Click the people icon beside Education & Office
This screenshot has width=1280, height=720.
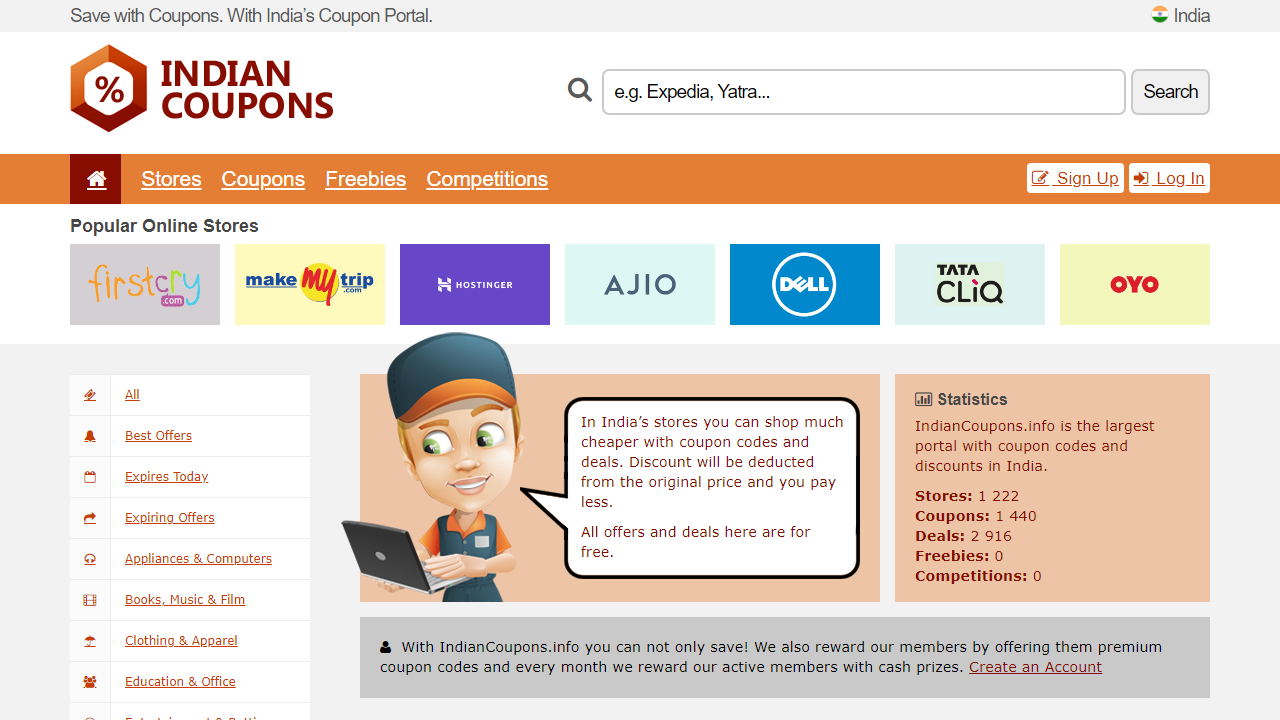pyautogui.click(x=90, y=682)
